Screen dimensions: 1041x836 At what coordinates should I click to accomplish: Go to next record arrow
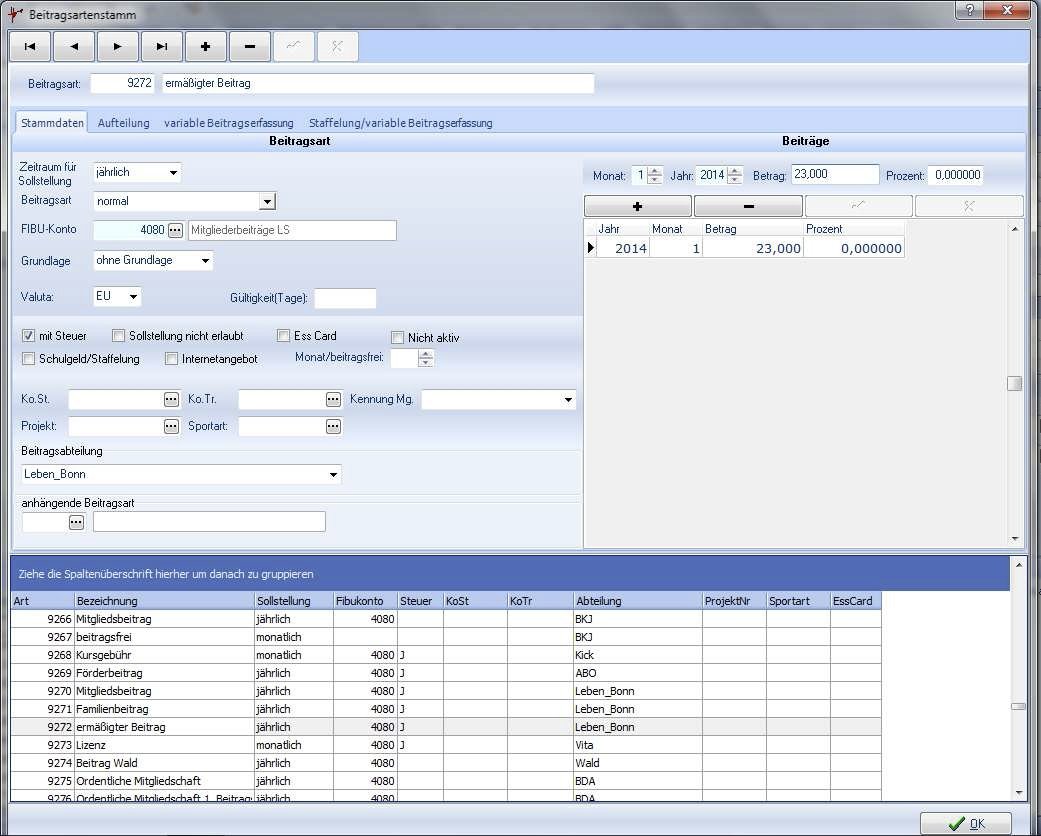tap(118, 46)
